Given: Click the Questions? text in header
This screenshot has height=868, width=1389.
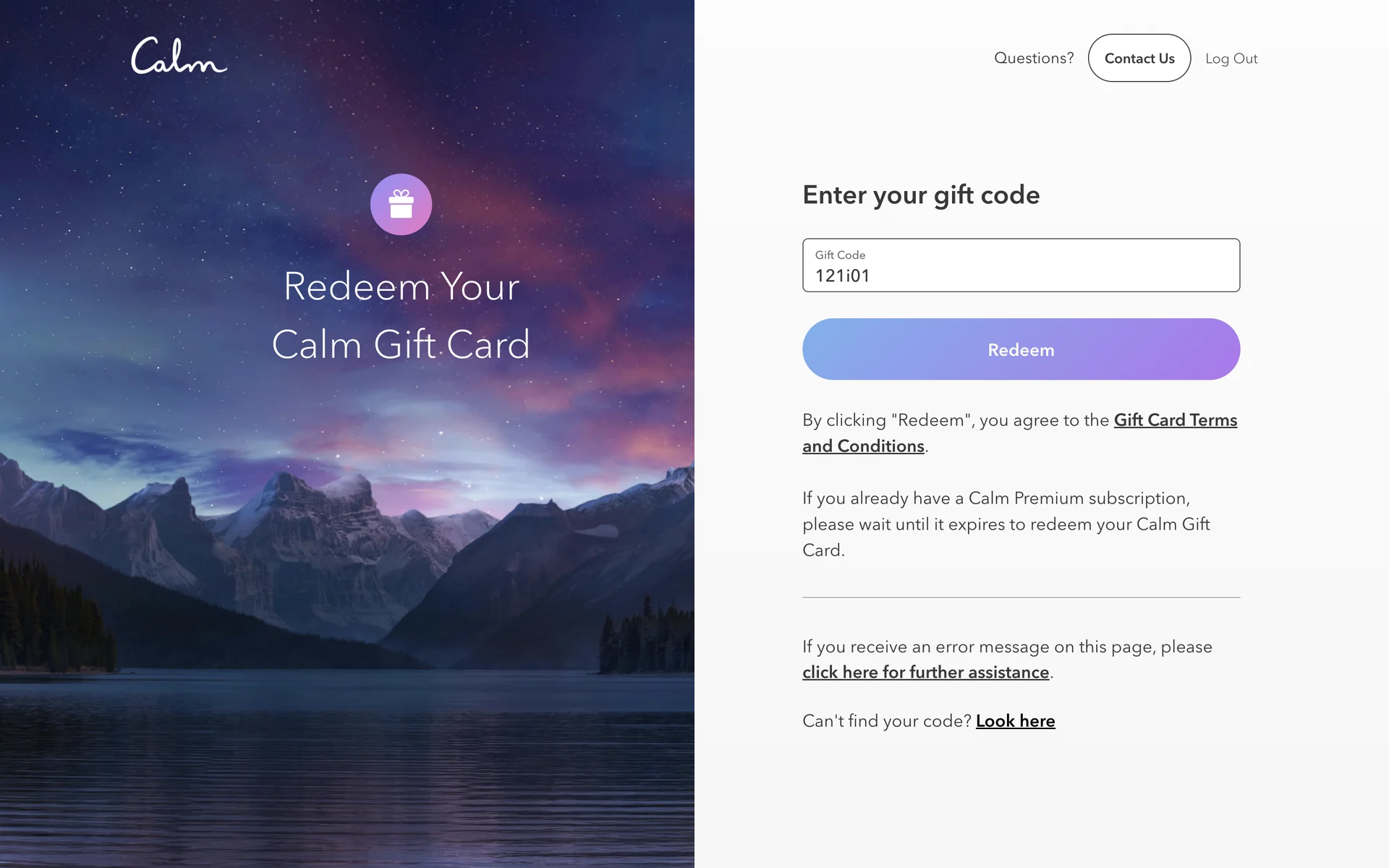Looking at the screenshot, I should point(1034,58).
